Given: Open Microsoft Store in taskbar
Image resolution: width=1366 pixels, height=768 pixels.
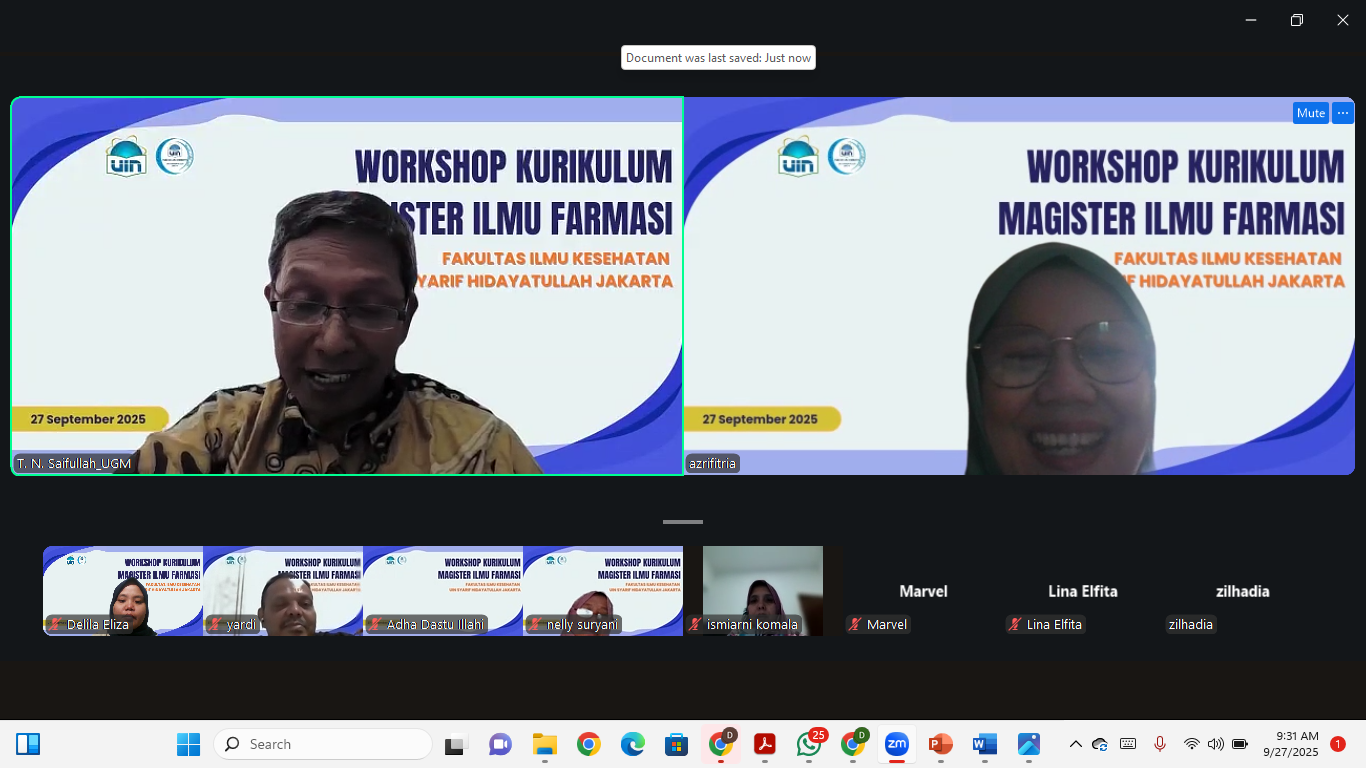Looking at the screenshot, I should pos(676,744).
